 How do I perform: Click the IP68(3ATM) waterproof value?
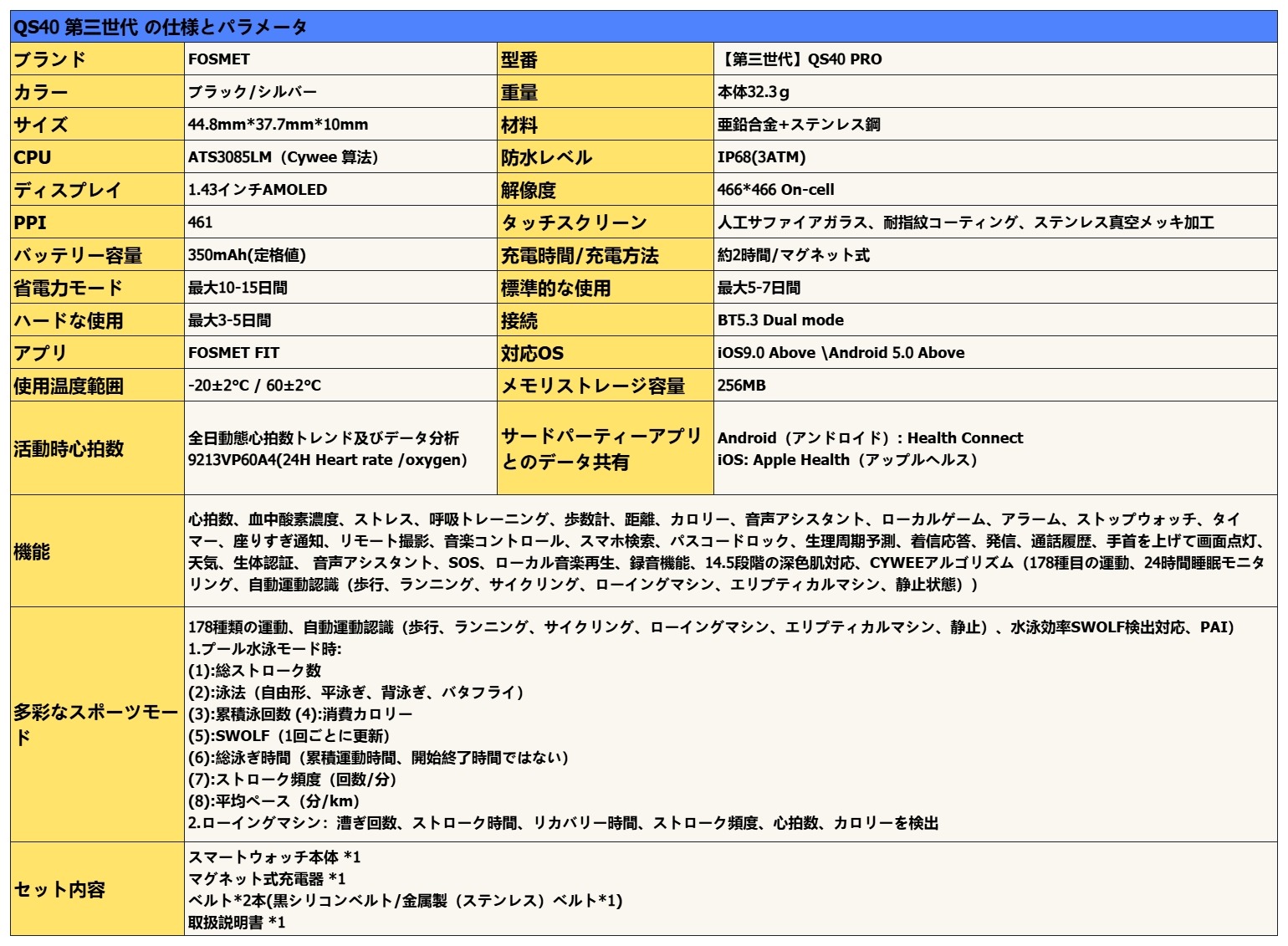(x=761, y=157)
